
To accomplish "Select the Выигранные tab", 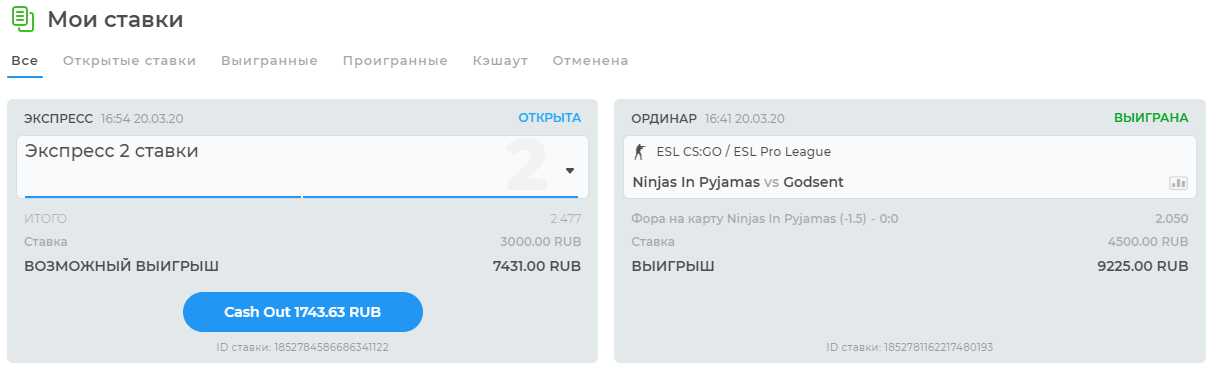I will point(269,61).
